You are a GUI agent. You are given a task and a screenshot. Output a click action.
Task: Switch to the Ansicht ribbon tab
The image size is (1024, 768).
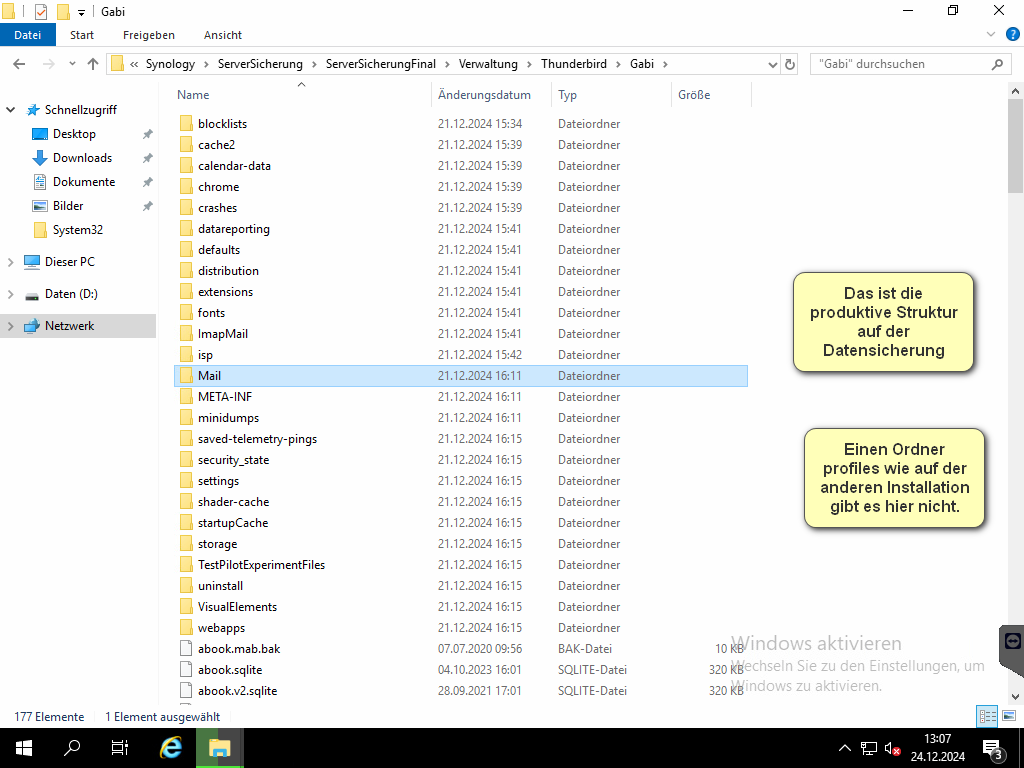click(223, 35)
